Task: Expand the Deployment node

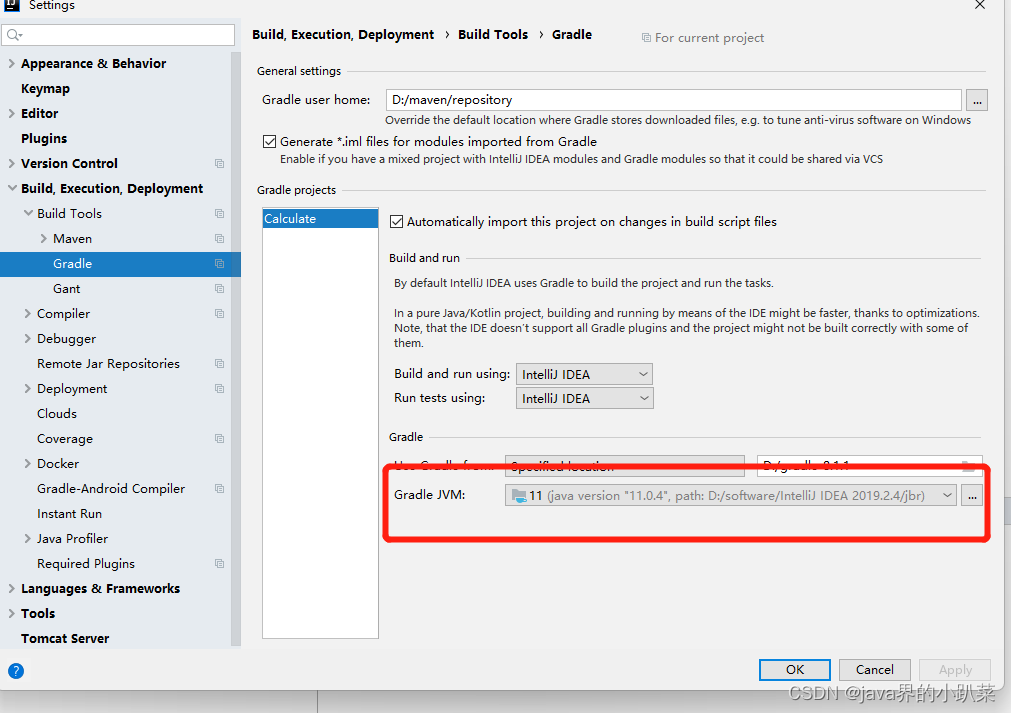Action: point(28,389)
